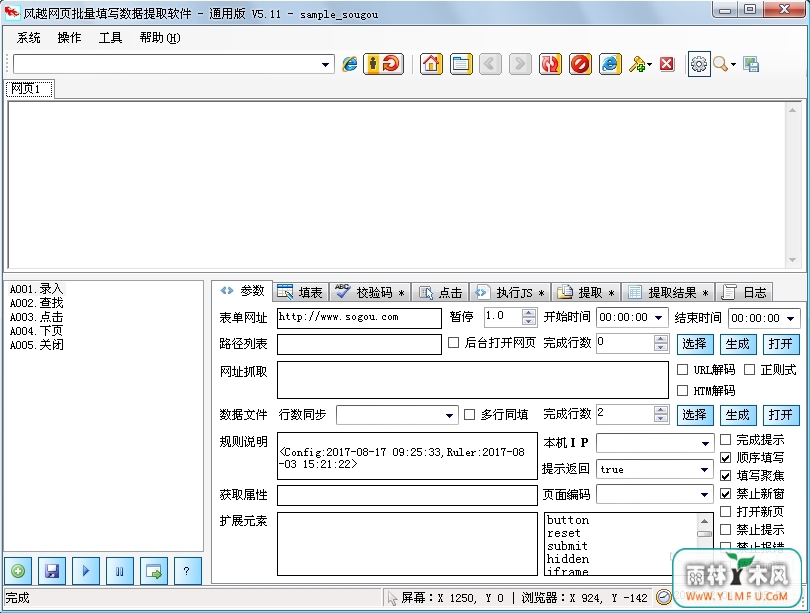Select rule A002.查找 in the list
The width and height of the screenshot is (810, 613).
pyautogui.click(x=37, y=303)
